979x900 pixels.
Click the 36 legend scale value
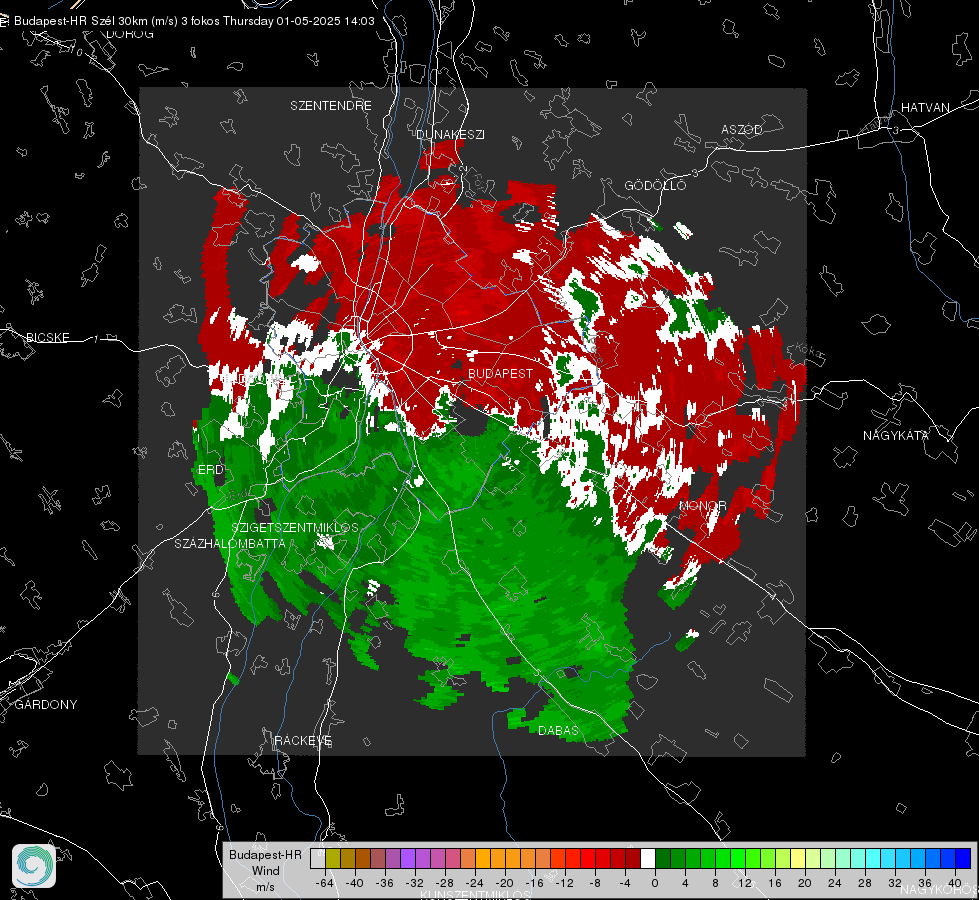pyautogui.click(x=925, y=883)
